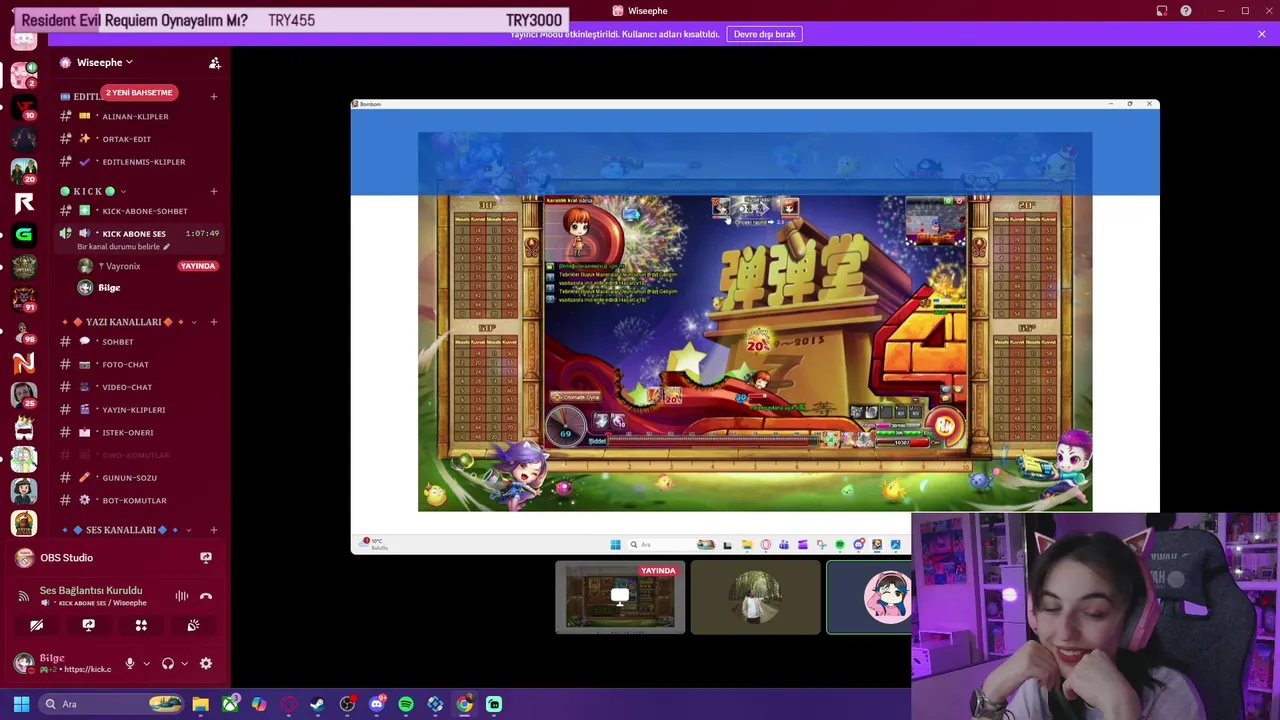
Task: Open Steam from the taskbar
Action: 318,704
